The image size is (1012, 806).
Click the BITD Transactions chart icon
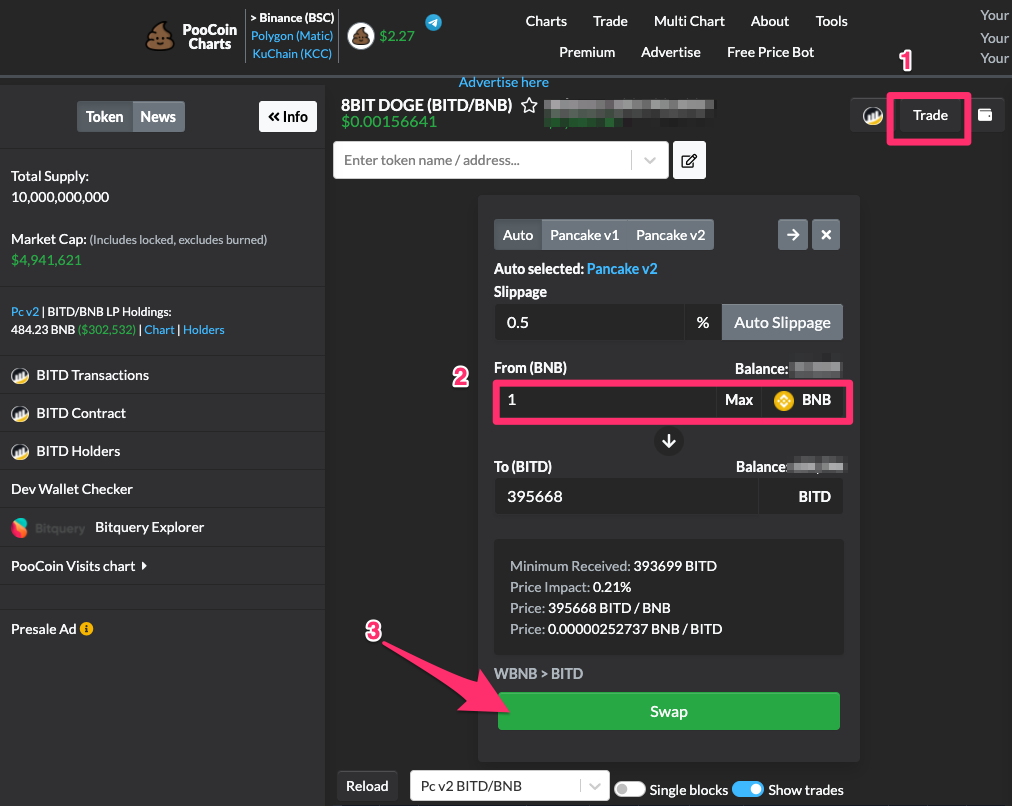[20, 376]
